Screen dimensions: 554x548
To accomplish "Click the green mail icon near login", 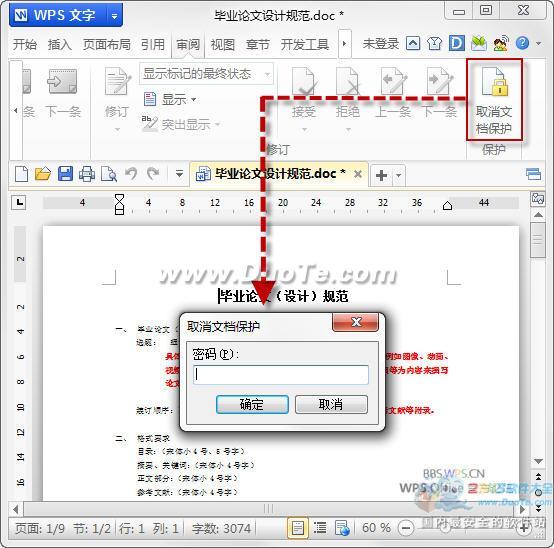I will [x=478, y=43].
